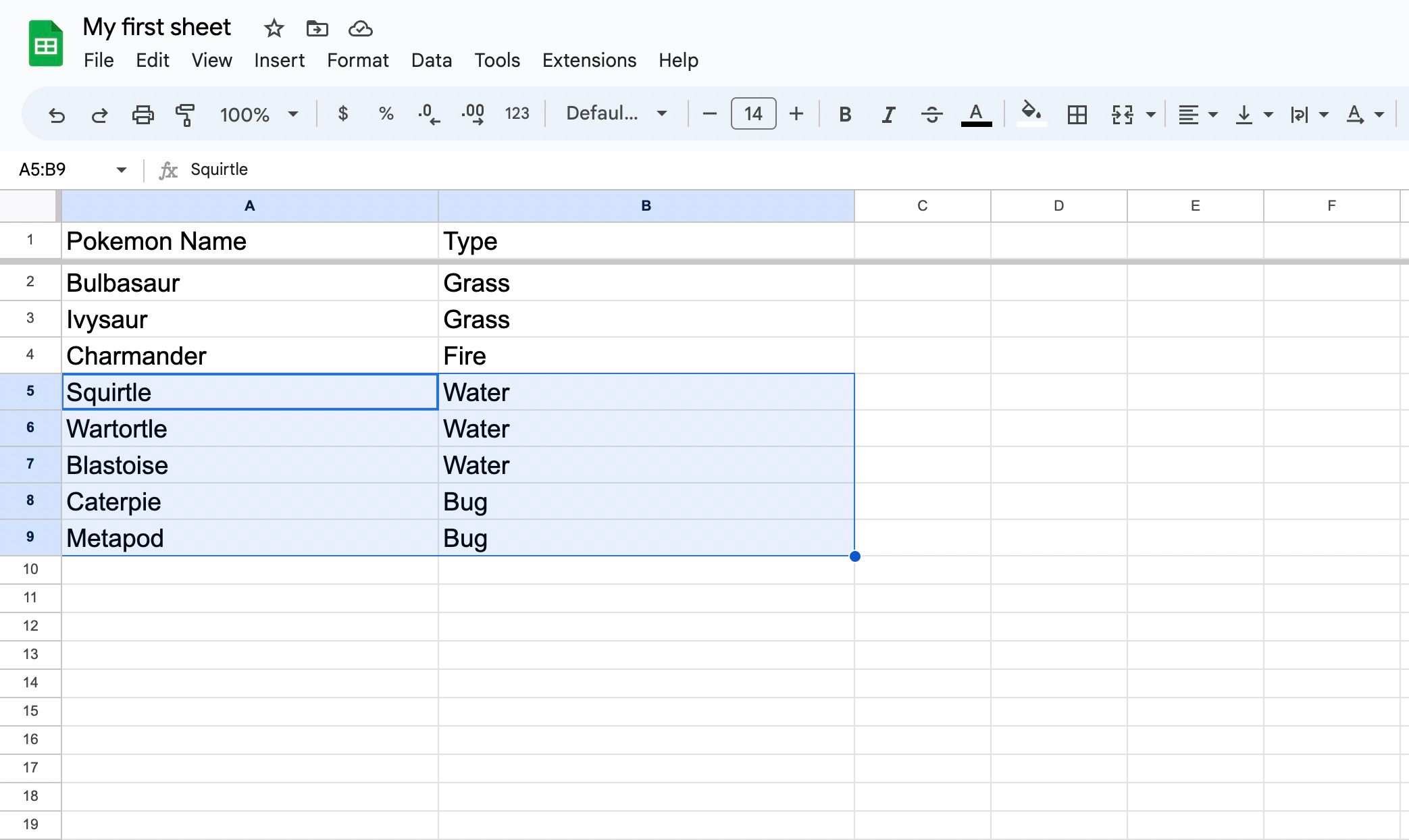Viewport: 1409px width, 840px height.
Task: Click the font size input field
Action: 753,113
